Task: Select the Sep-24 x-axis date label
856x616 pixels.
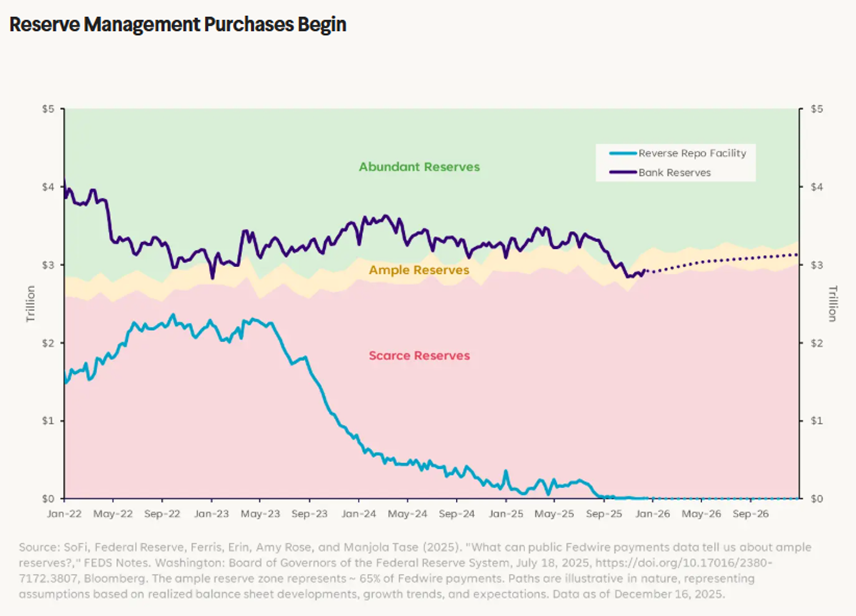Action: [456, 513]
